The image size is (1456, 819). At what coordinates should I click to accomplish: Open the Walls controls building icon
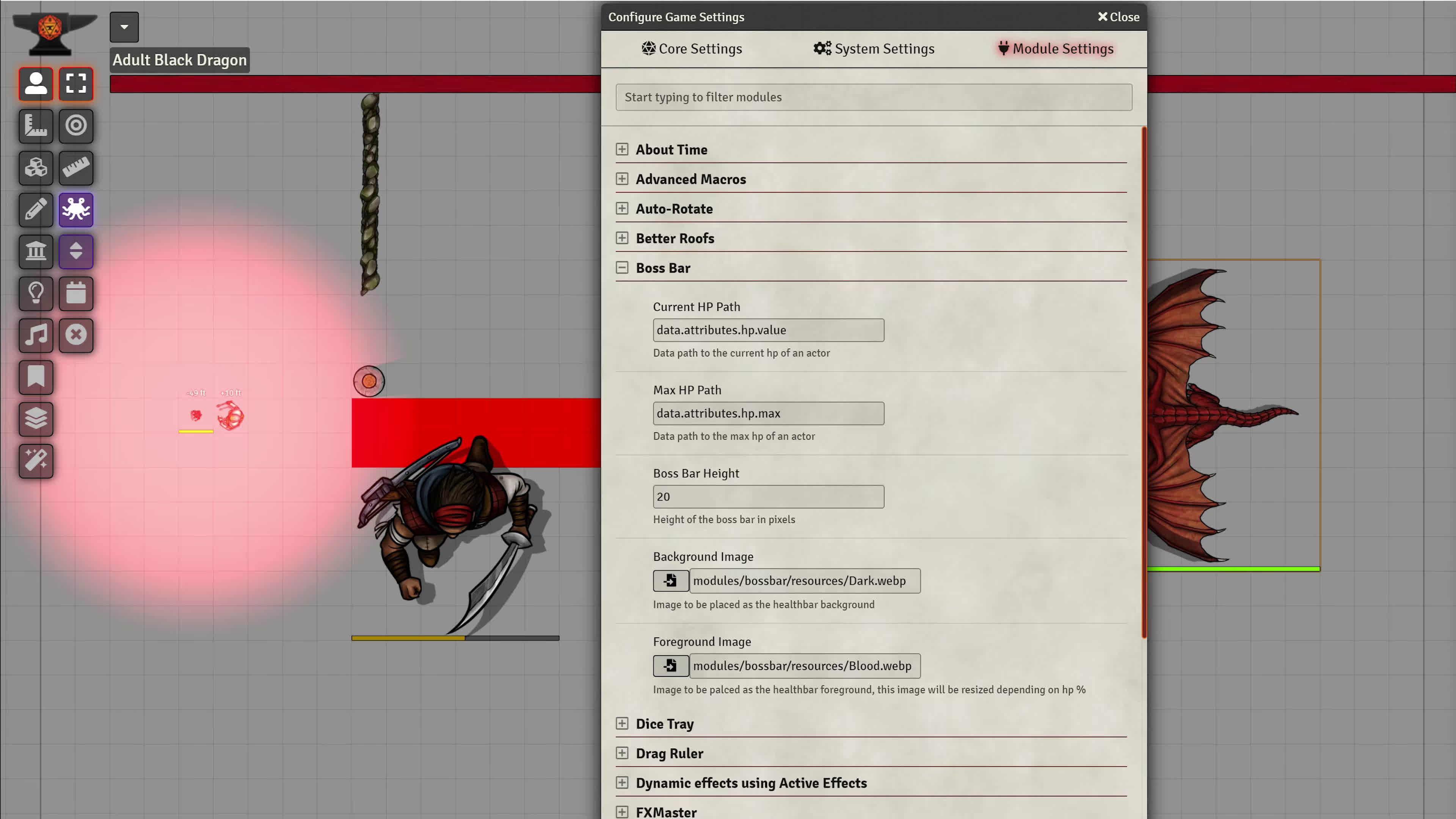click(x=36, y=251)
